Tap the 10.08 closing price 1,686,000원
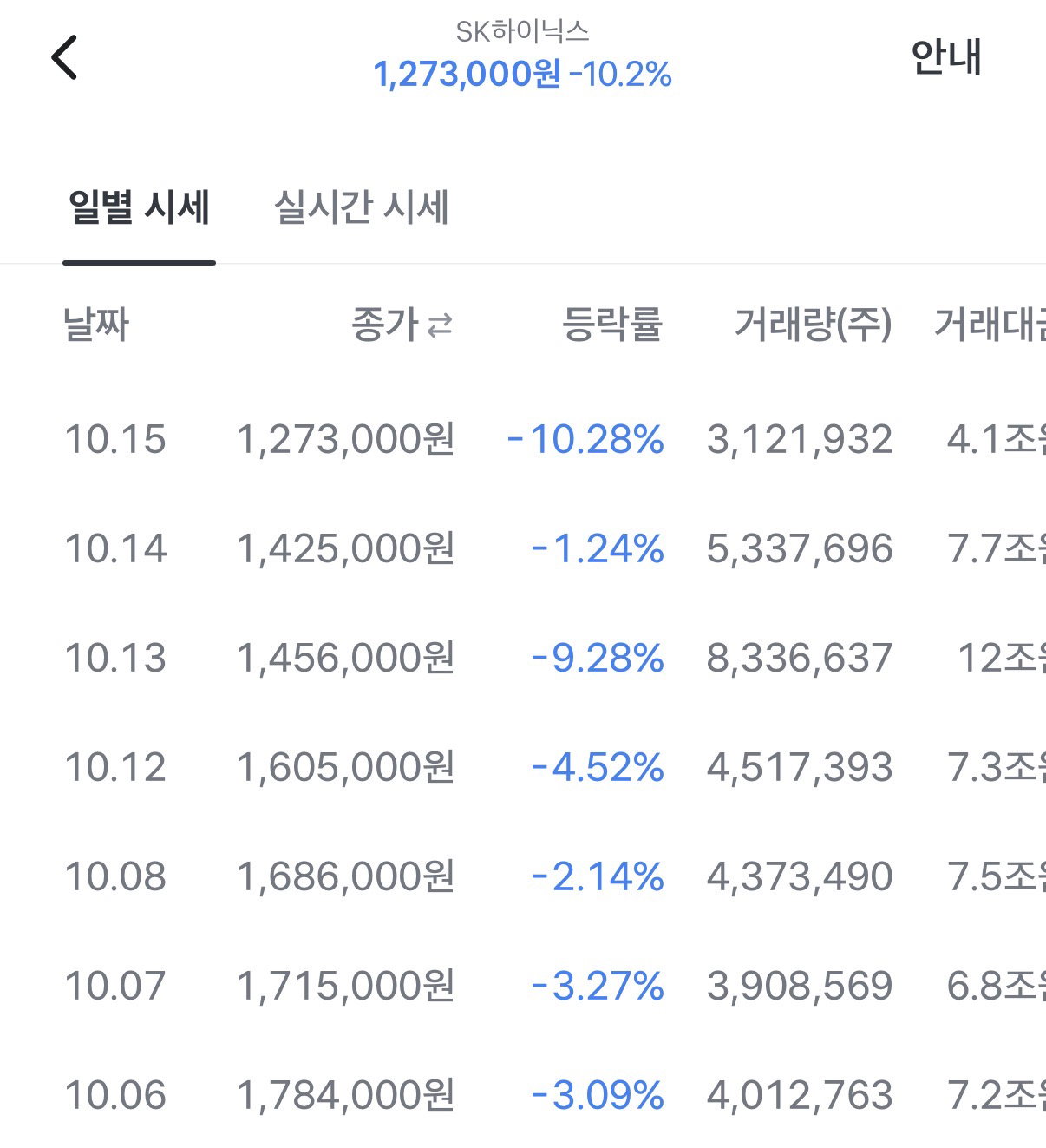Image resolution: width=1046 pixels, height=1148 pixels. tap(345, 876)
